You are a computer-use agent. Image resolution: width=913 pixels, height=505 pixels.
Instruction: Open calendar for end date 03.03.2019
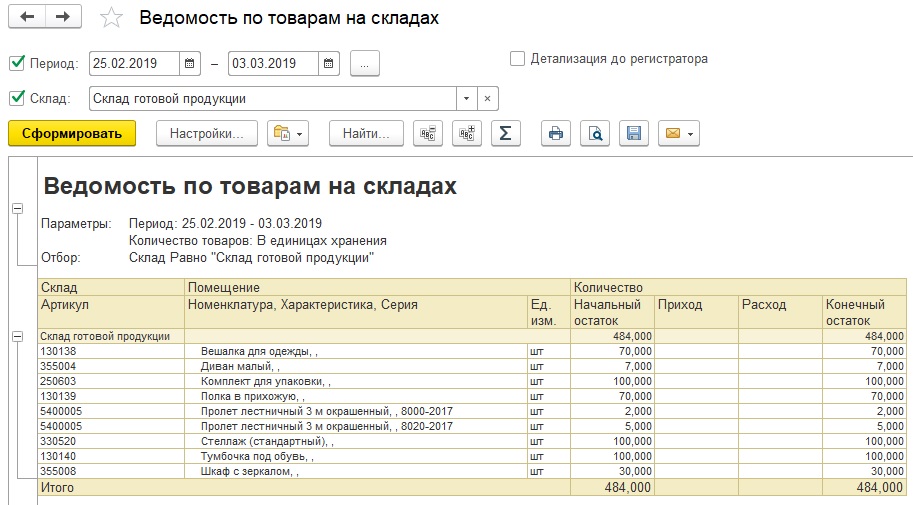[x=329, y=63]
